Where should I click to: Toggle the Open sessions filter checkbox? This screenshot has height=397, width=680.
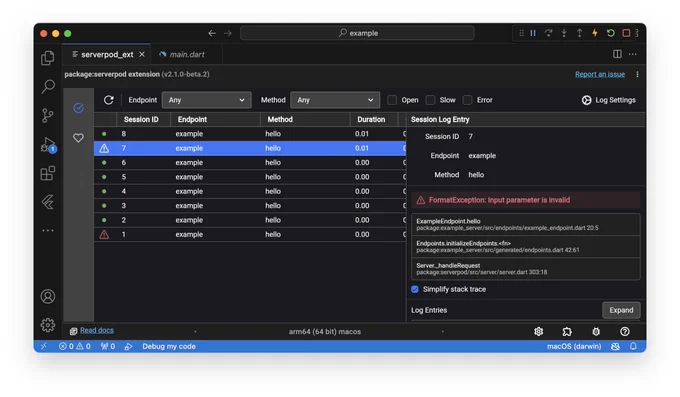click(392, 100)
